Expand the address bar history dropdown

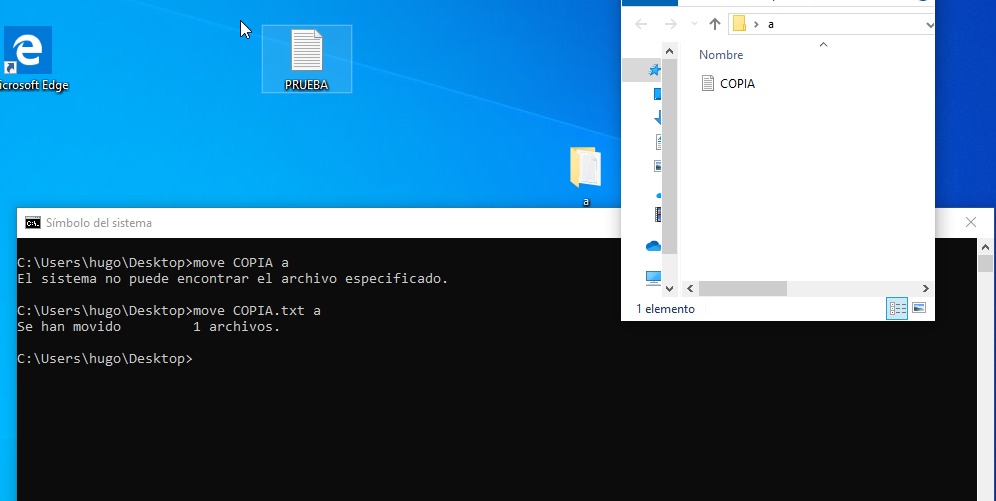click(x=929, y=24)
